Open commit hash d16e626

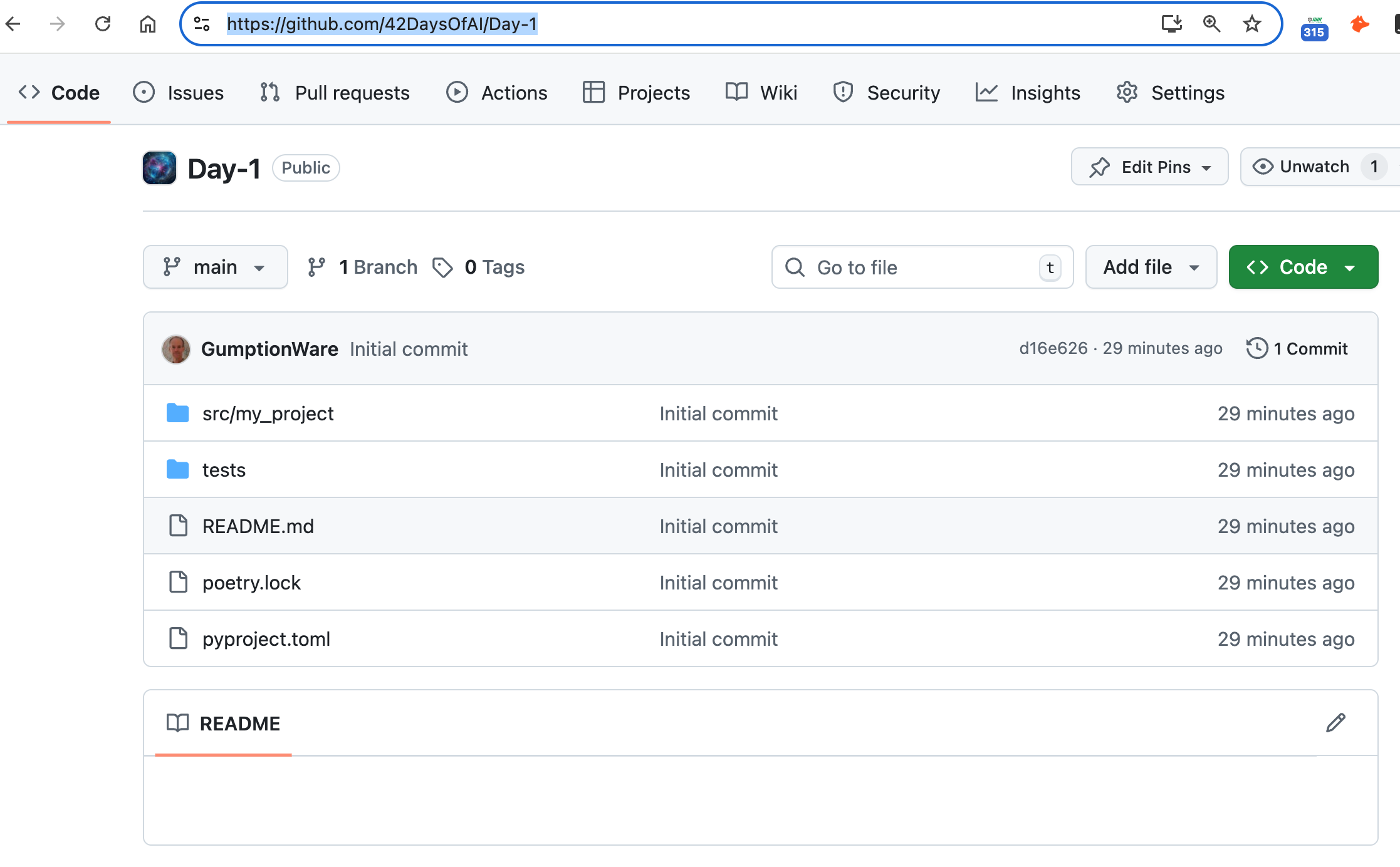click(x=1053, y=348)
